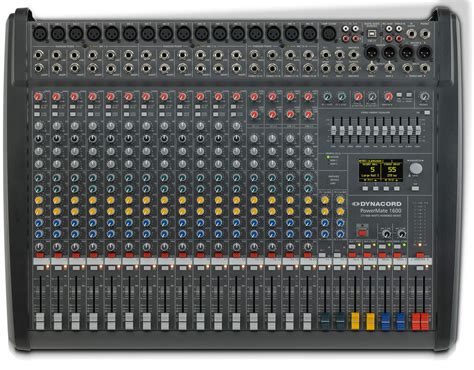The height and width of the screenshot is (370, 474).
Task: Click the 17th XLR socket beside the RCA jacks
Action: (329, 34)
